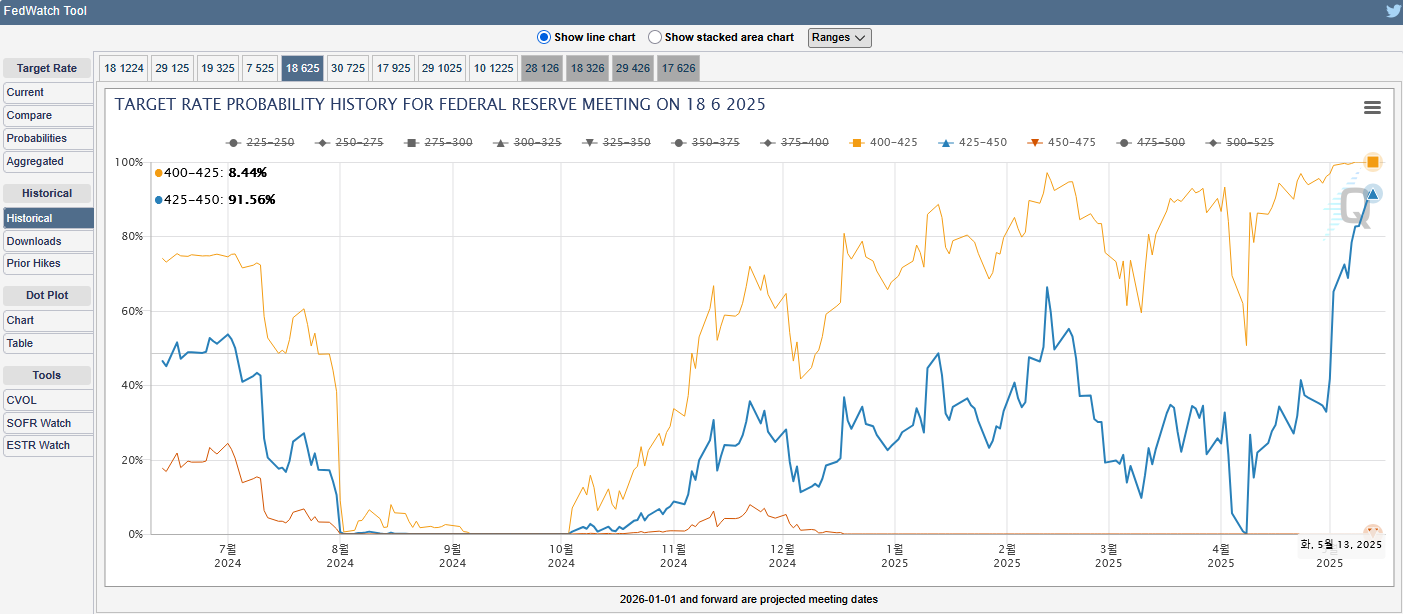Select Show line chart radio button
This screenshot has height=614, width=1403.
(x=544, y=37)
